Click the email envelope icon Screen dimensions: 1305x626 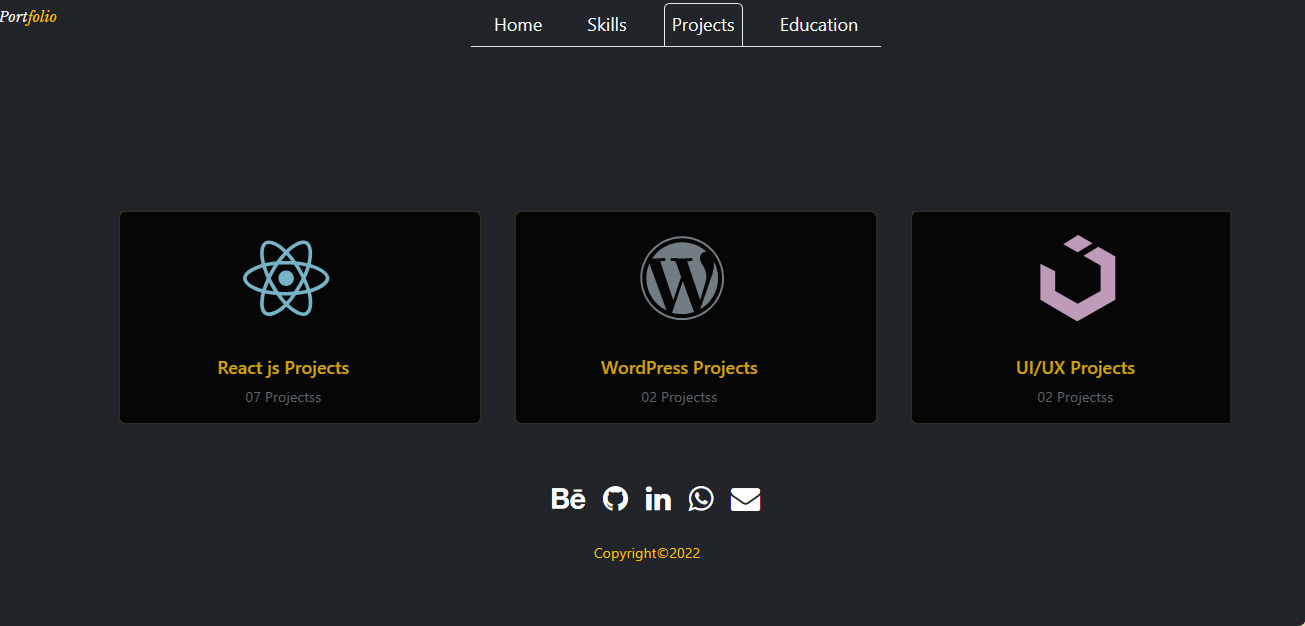click(746, 499)
